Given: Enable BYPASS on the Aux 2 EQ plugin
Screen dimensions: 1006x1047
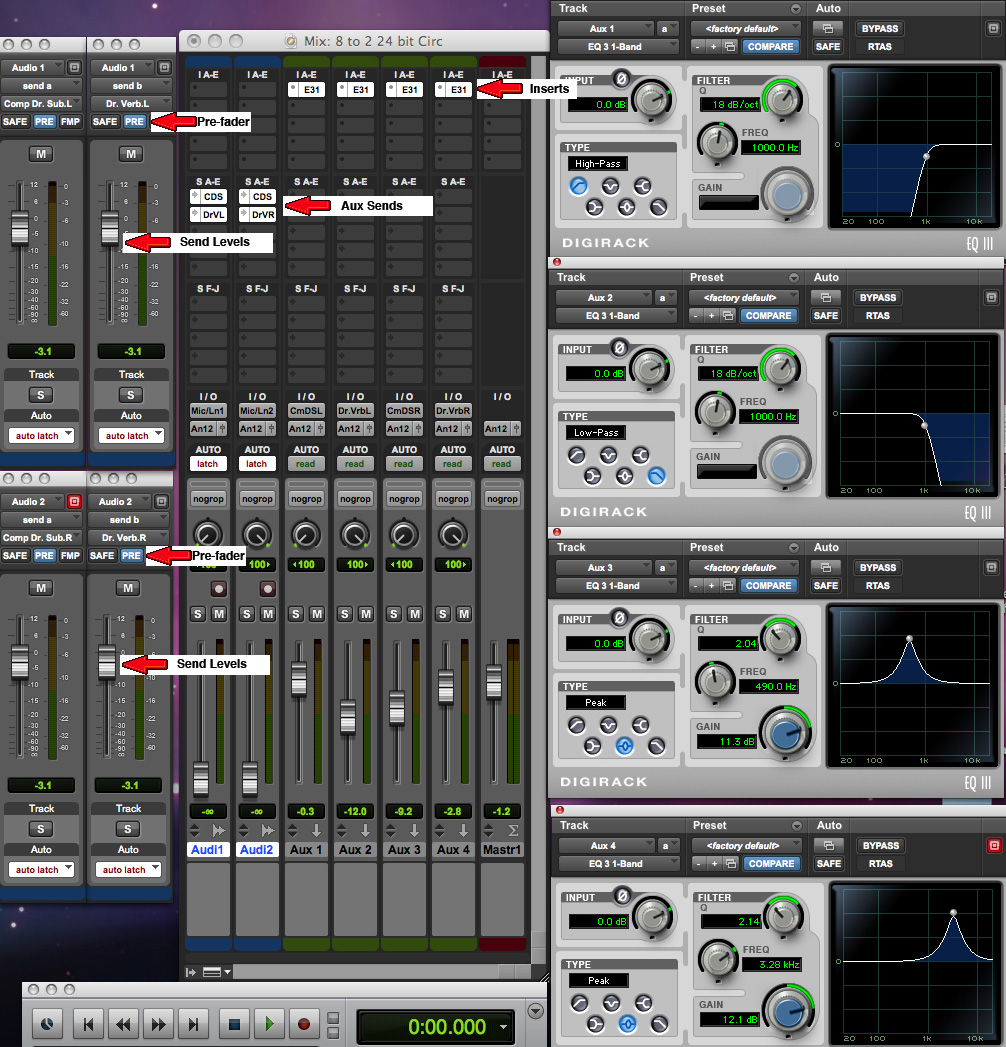Looking at the screenshot, I should (x=878, y=297).
